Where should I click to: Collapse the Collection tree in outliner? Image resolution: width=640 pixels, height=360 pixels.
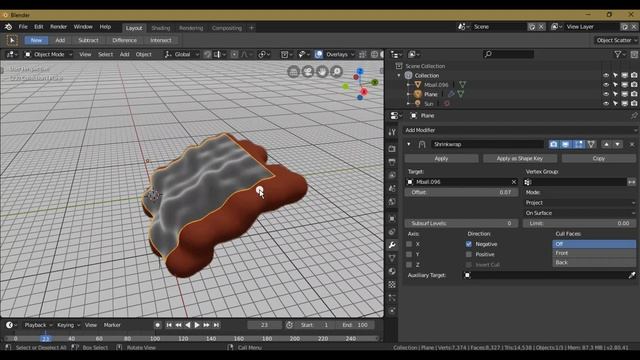click(399, 76)
